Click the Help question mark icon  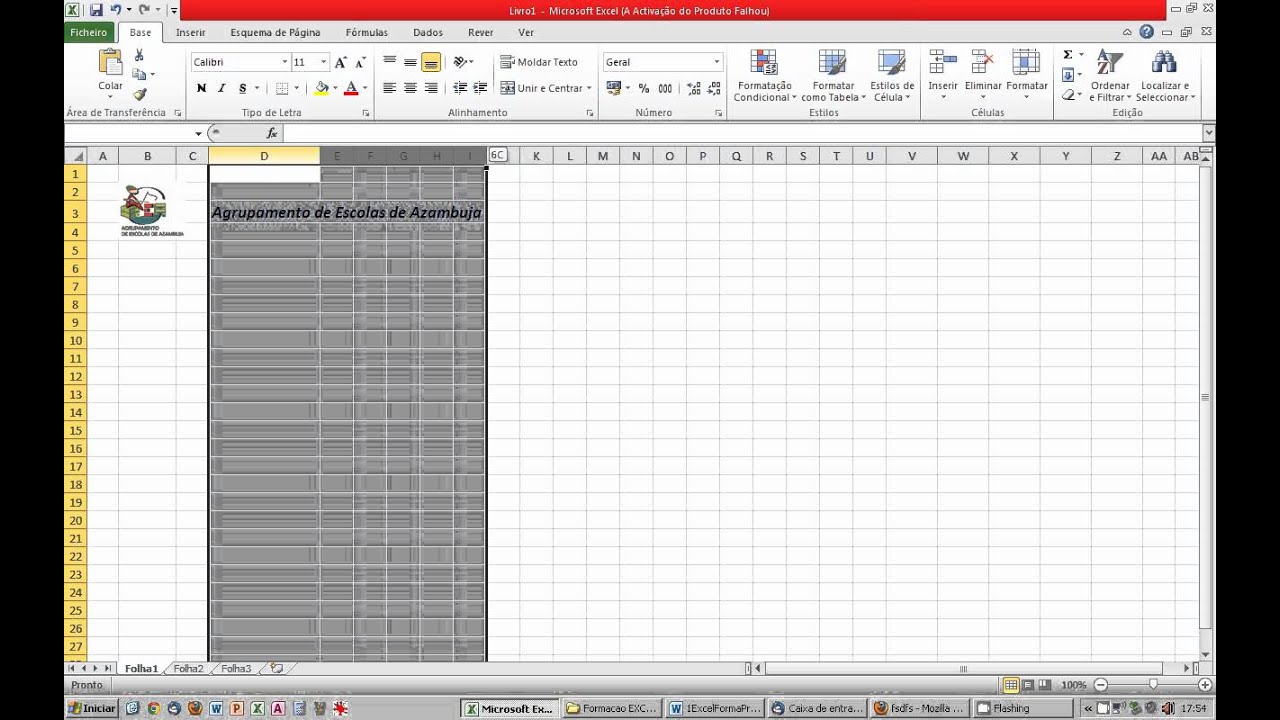1146,32
